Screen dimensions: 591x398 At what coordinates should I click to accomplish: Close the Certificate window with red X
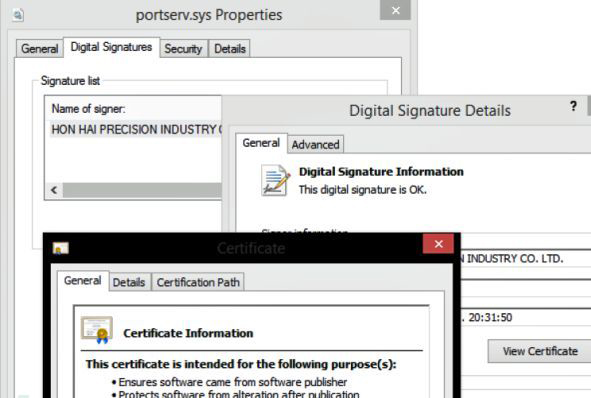(438, 244)
